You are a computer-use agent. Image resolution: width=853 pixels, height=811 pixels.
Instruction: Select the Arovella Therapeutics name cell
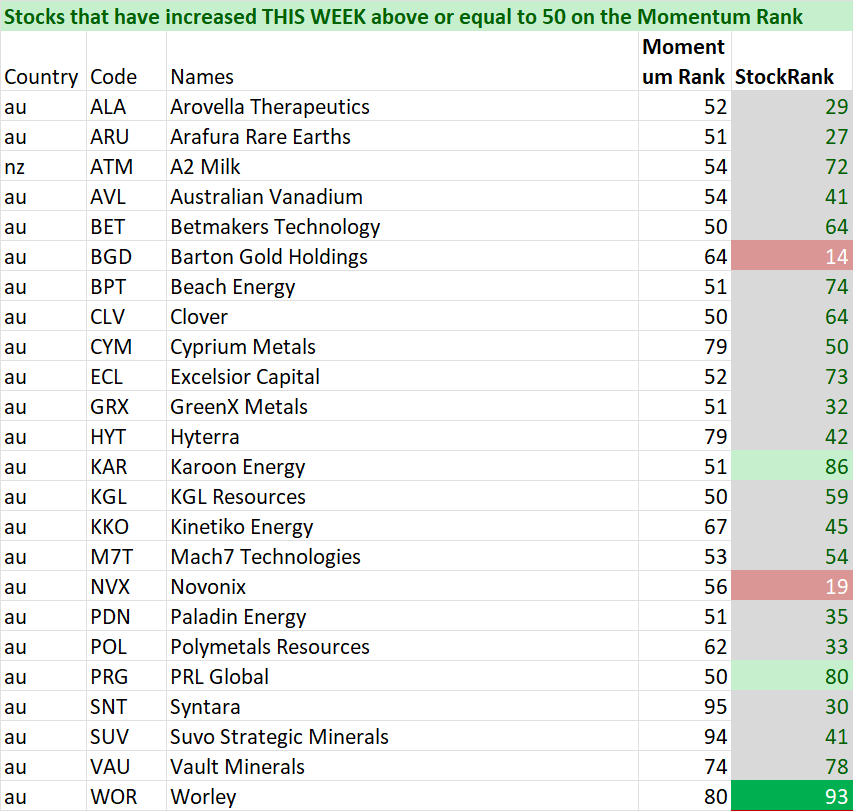tap(402, 106)
